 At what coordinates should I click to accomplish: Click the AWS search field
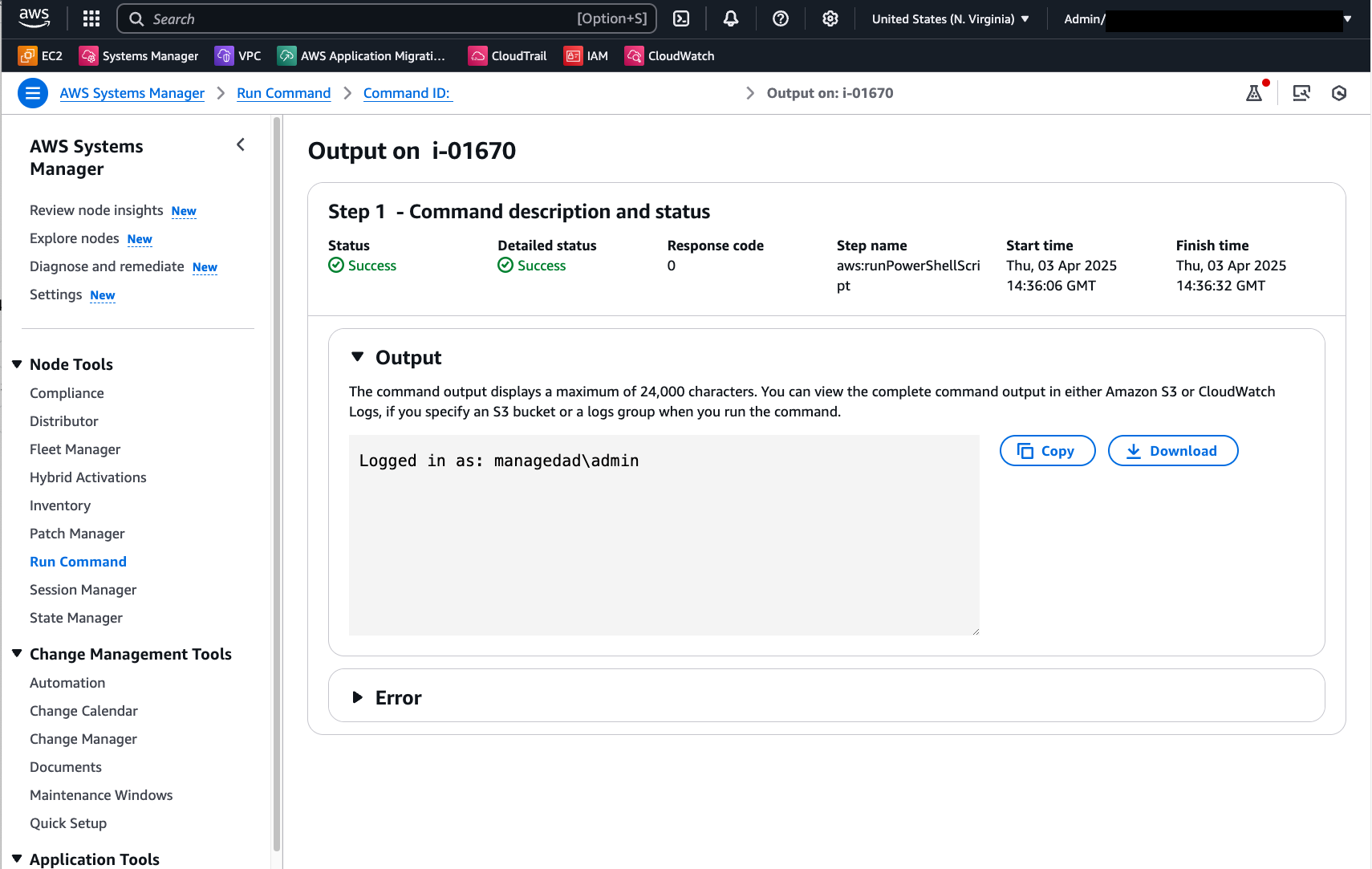(387, 18)
